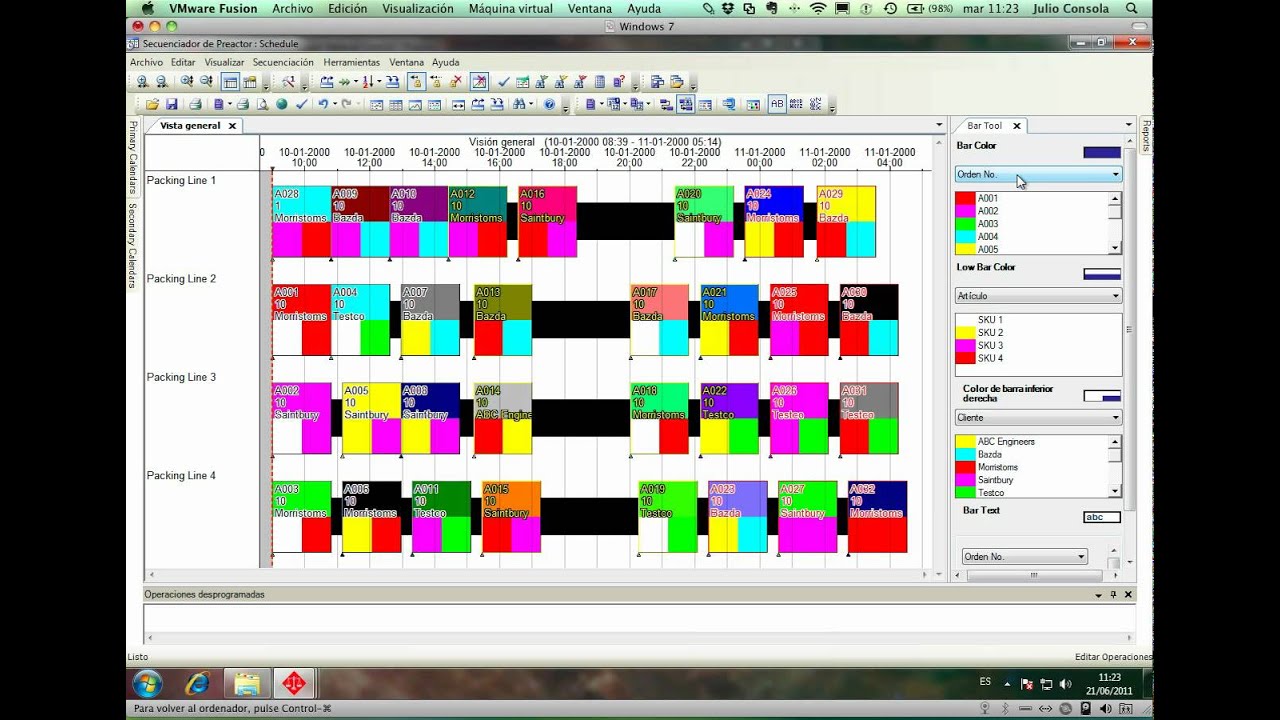Expand the undo history dropdown arrow
The width and height of the screenshot is (1280, 720).
[x=333, y=104]
